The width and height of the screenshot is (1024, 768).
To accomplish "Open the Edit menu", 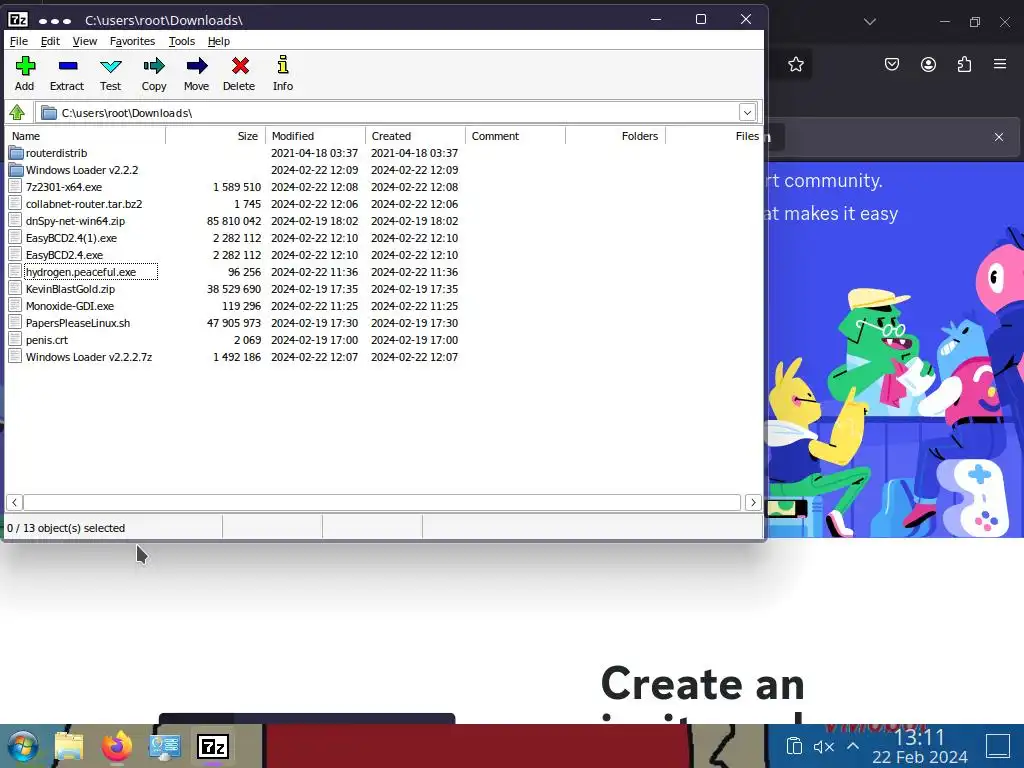I will tap(50, 41).
